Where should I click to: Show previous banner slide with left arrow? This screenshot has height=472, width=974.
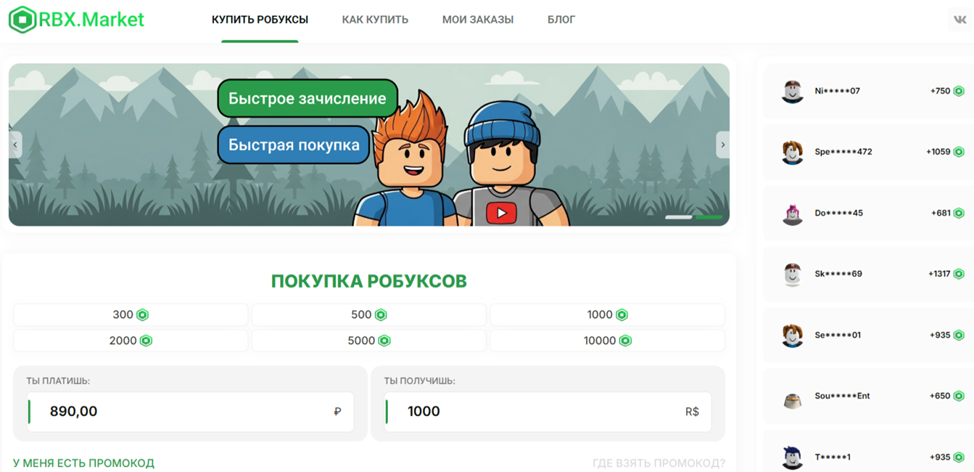[x=15, y=145]
